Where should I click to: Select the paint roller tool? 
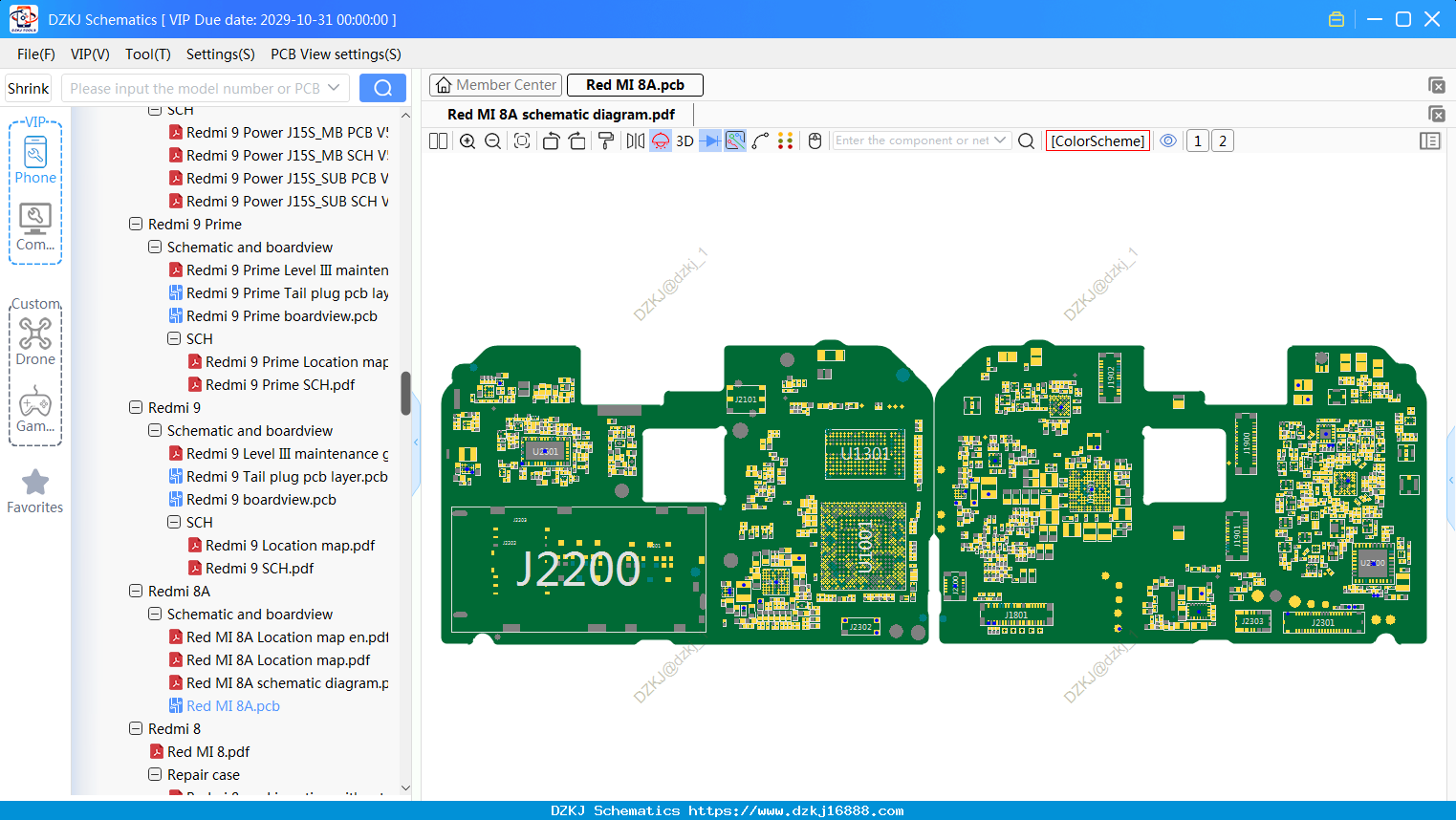click(606, 140)
